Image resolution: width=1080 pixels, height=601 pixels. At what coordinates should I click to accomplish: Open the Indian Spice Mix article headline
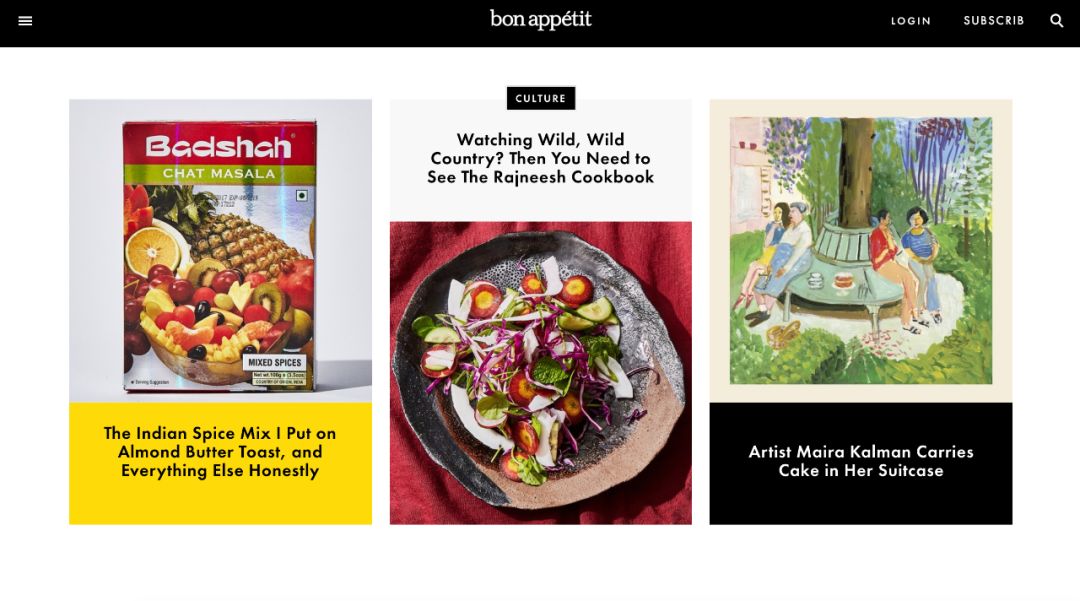coord(220,452)
